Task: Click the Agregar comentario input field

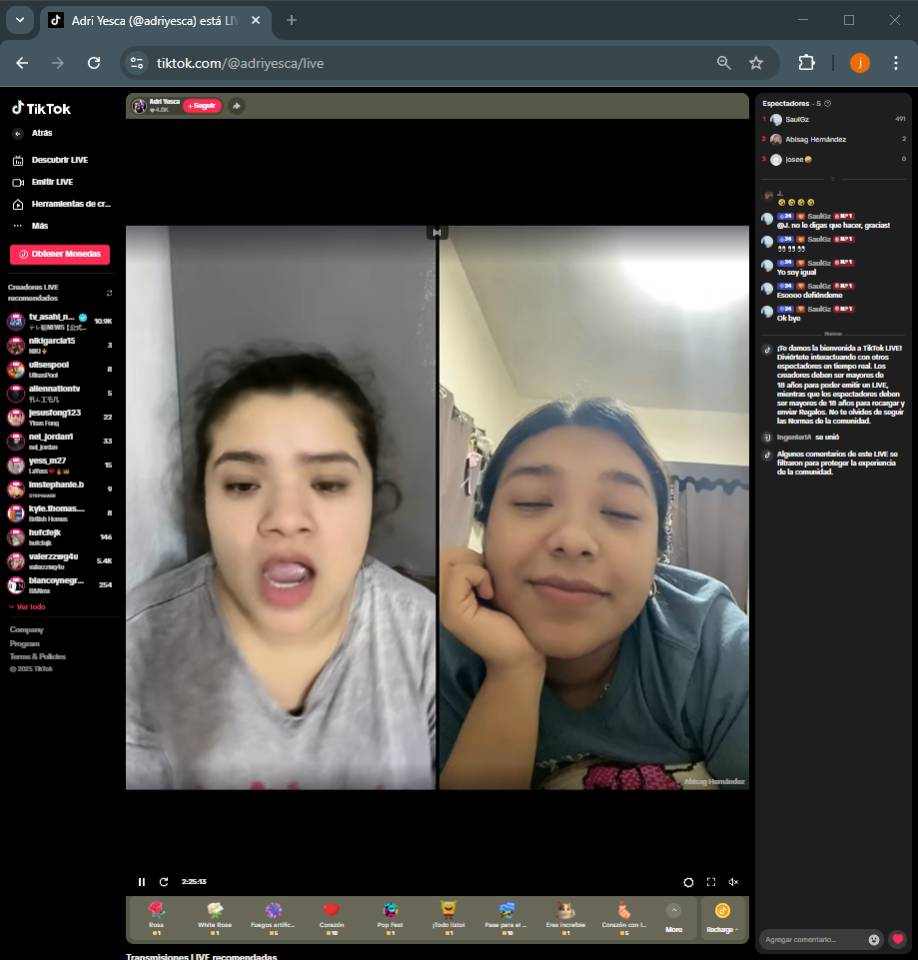Action: coord(812,939)
